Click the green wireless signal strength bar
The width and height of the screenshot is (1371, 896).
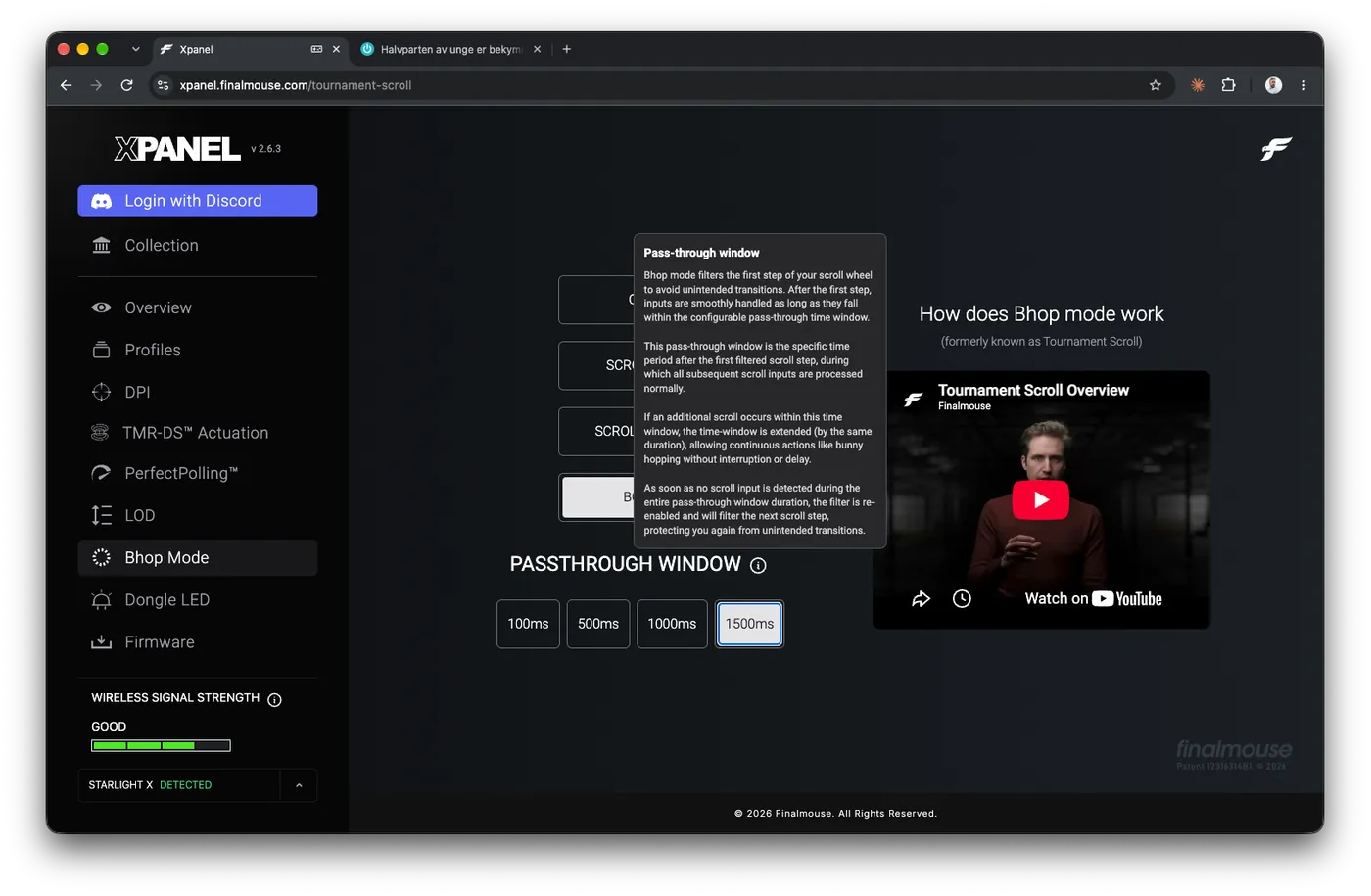pyautogui.click(x=161, y=746)
